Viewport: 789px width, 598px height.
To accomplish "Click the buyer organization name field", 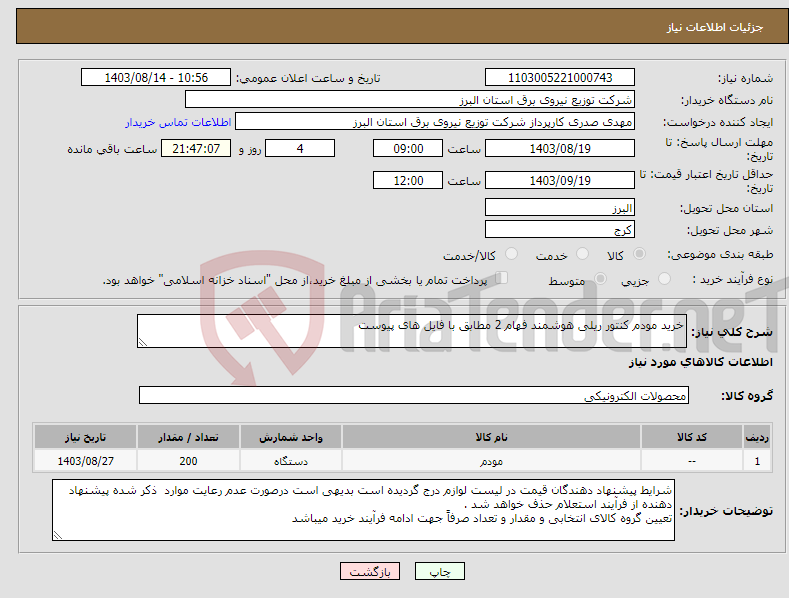I will (410, 100).
